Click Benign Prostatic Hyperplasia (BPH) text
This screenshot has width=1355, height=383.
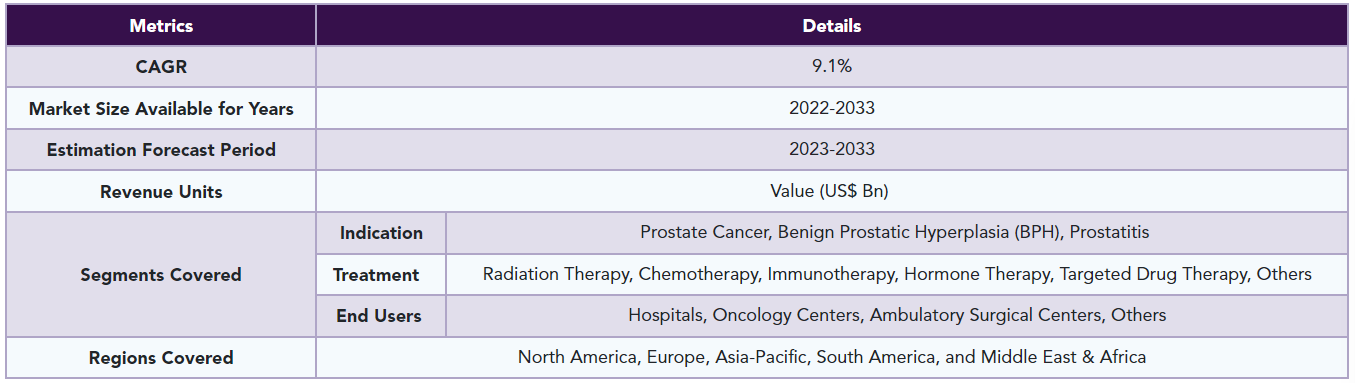click(920, 233)
